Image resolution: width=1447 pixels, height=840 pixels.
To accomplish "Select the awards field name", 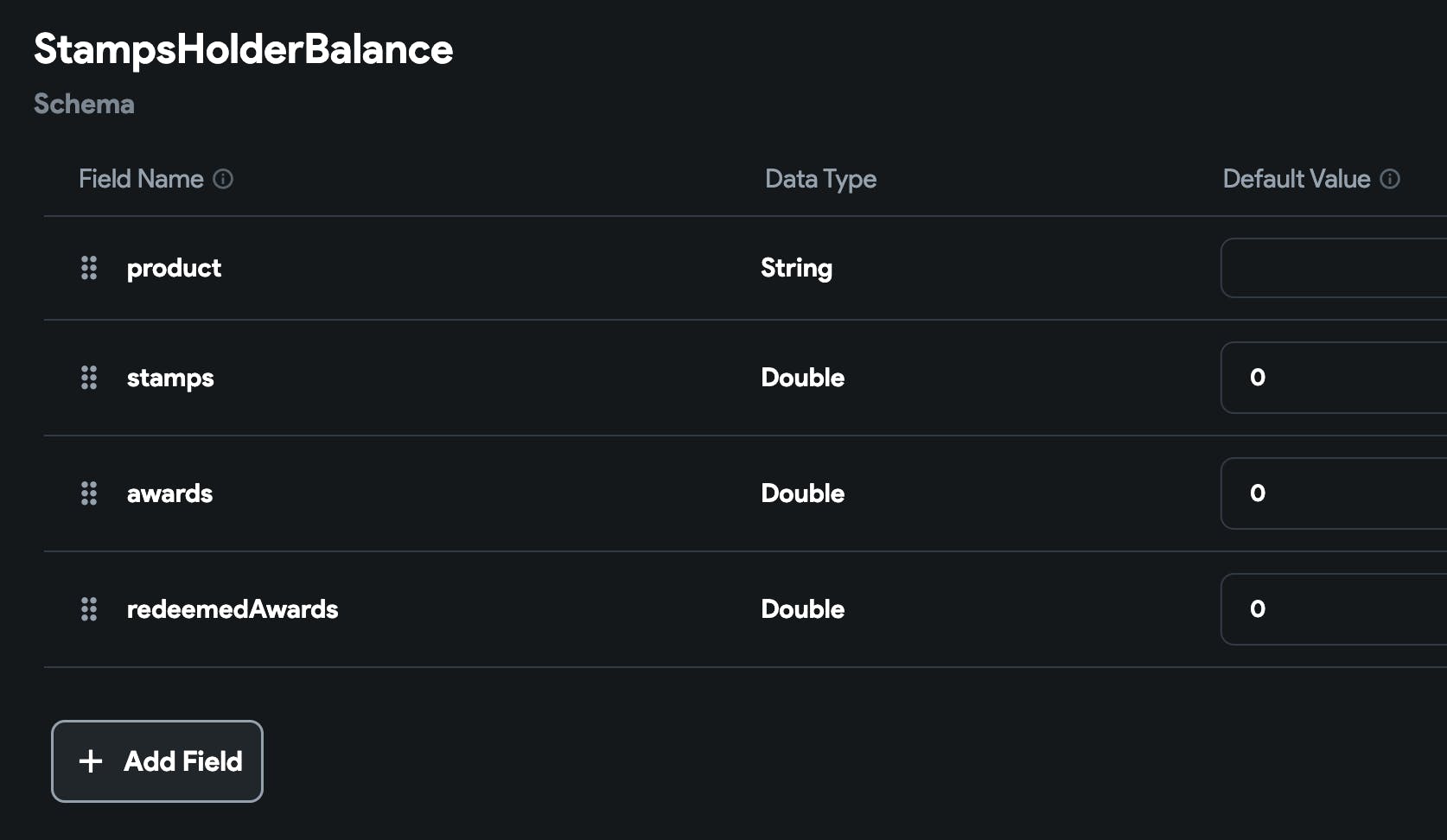I will click(169, 493).
